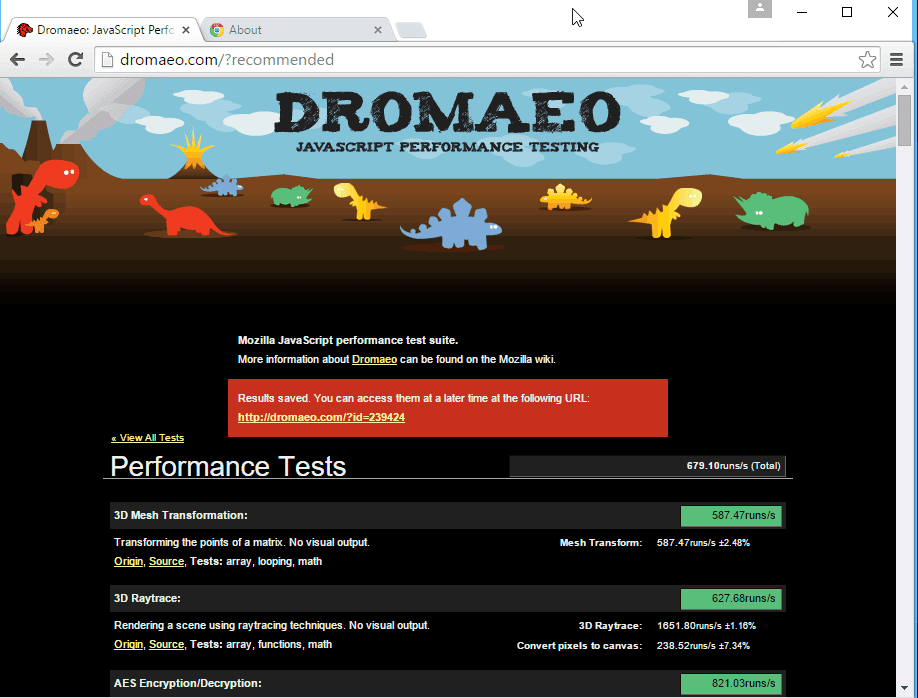Close the About tab
Viewport: 918px width, 698px height.
(x=378, y=30)
